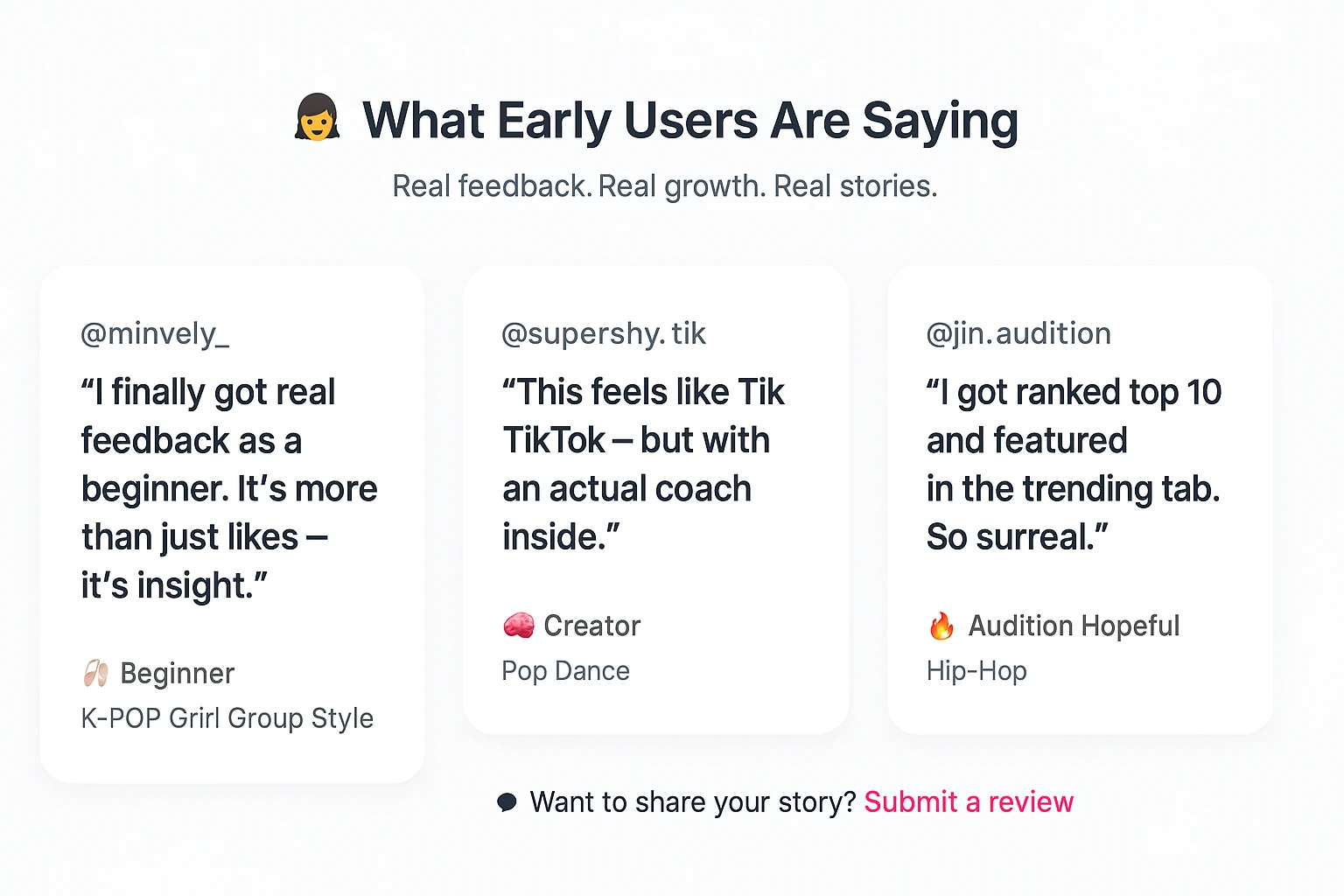Select the @minvely_ username
Viewport: 1344px width, 896px height.
tap(155, 334)
